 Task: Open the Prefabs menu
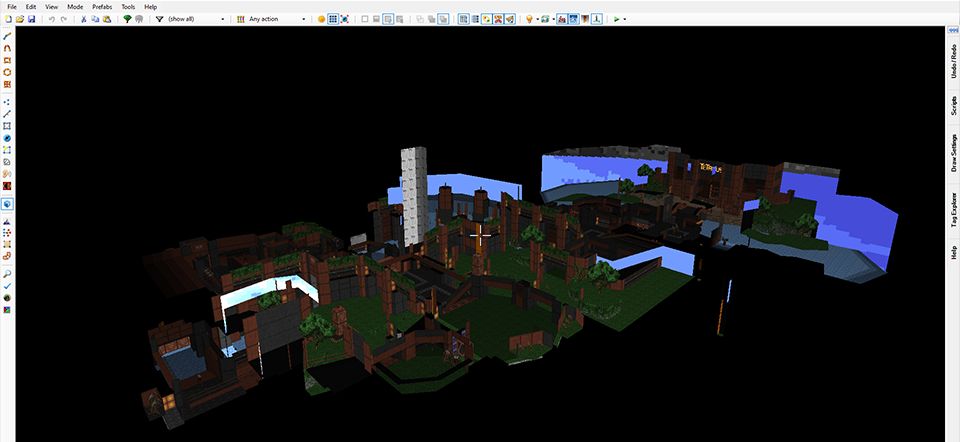point(100,6)
